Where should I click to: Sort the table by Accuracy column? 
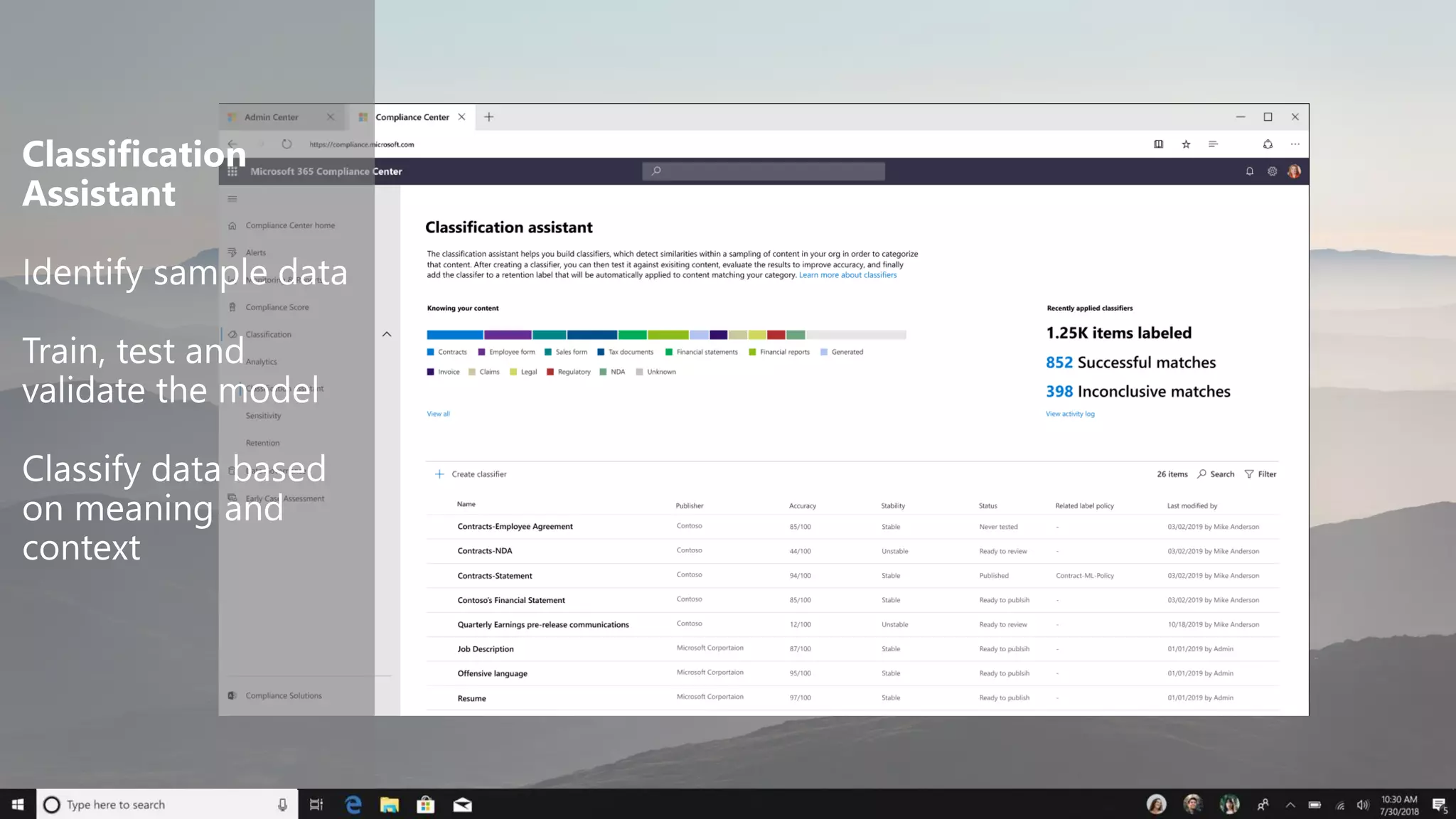point(802,506)
